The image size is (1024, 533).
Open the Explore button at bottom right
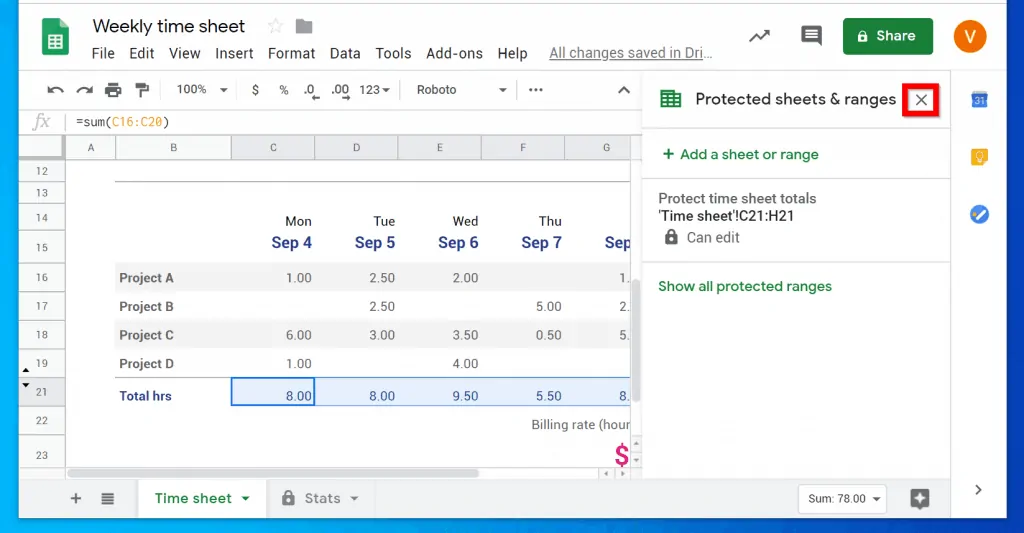pos(919,498)
